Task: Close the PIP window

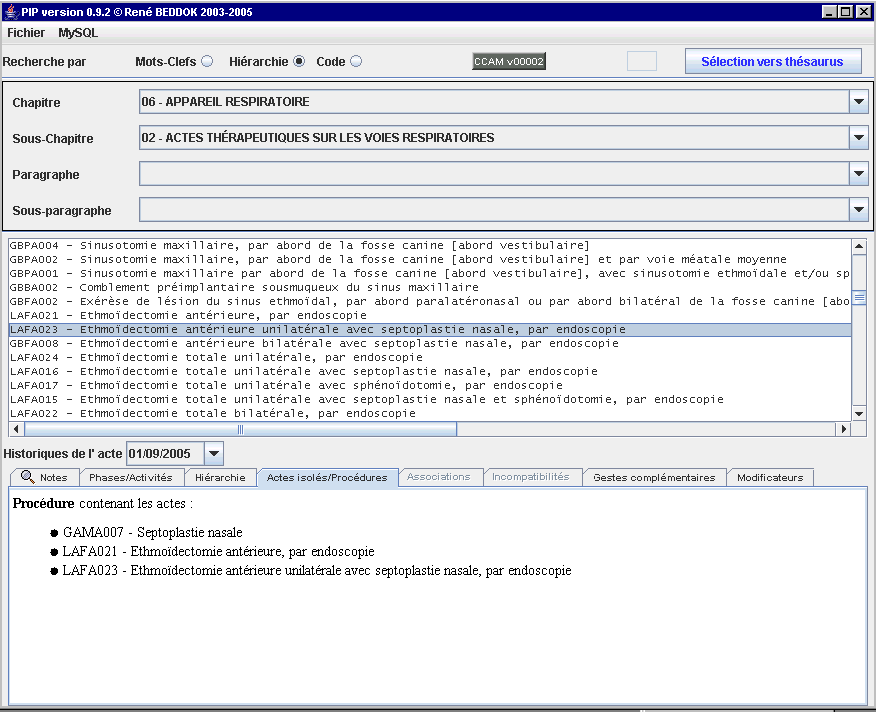Action: point(863,11)
